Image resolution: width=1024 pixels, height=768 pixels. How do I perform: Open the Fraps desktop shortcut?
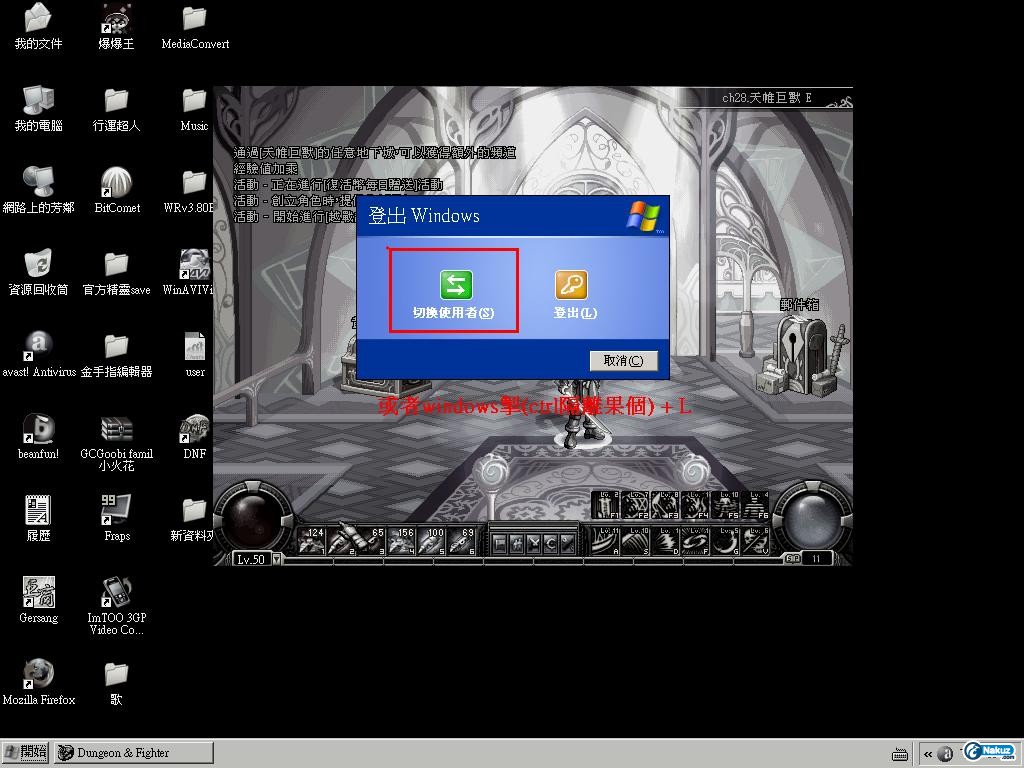117,510
